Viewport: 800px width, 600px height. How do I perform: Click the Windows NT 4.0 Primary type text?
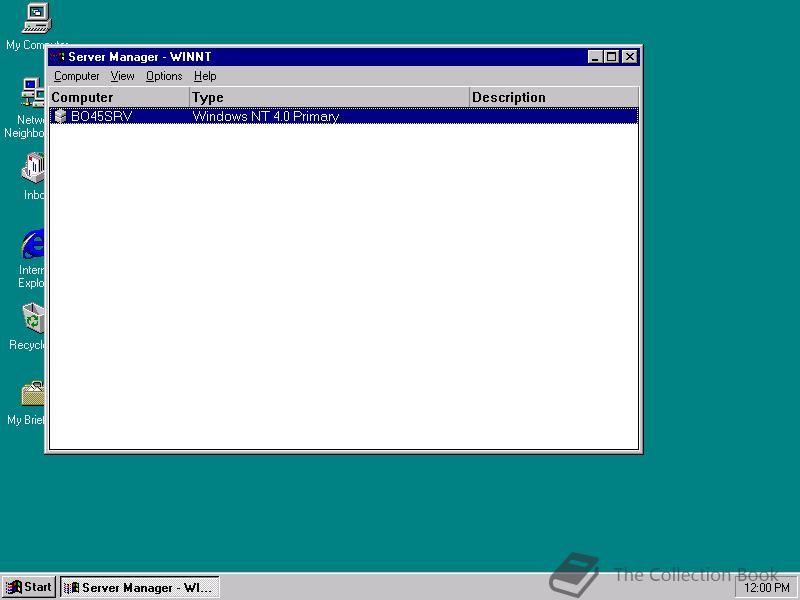click(x=266, y=116)
